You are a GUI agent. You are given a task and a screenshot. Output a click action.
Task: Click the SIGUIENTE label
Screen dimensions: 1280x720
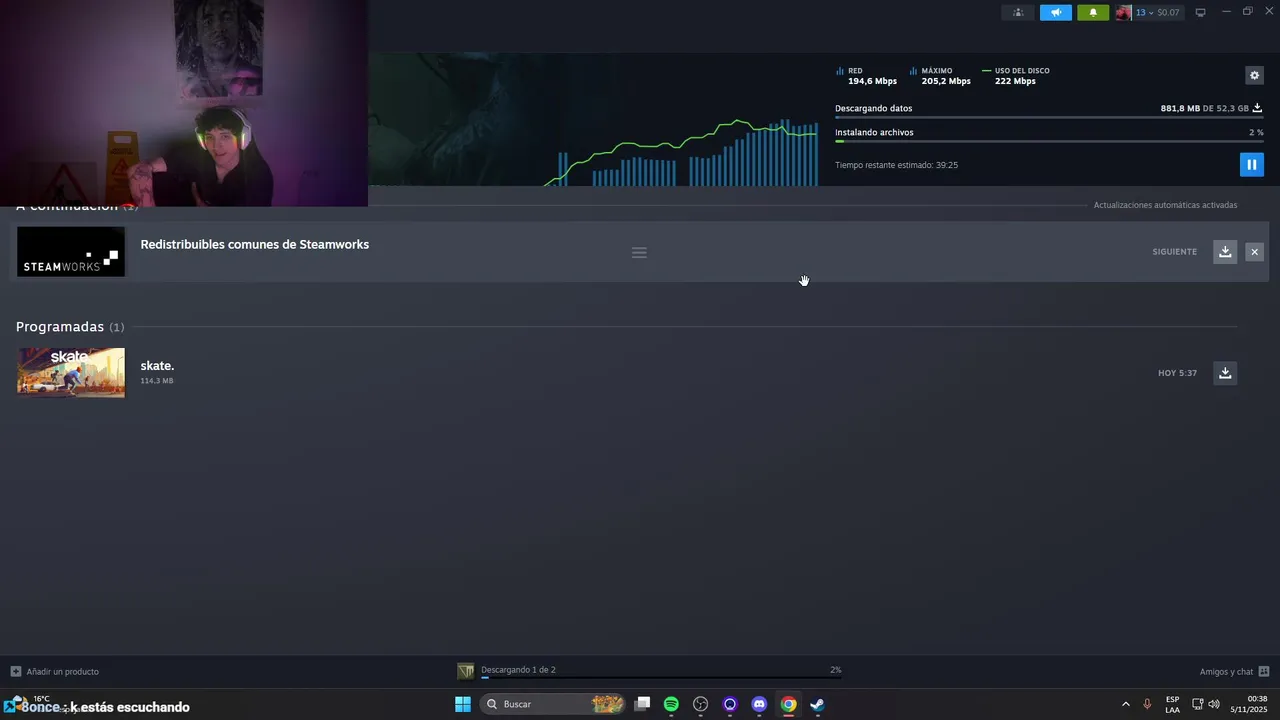[x=1174, y=252]
